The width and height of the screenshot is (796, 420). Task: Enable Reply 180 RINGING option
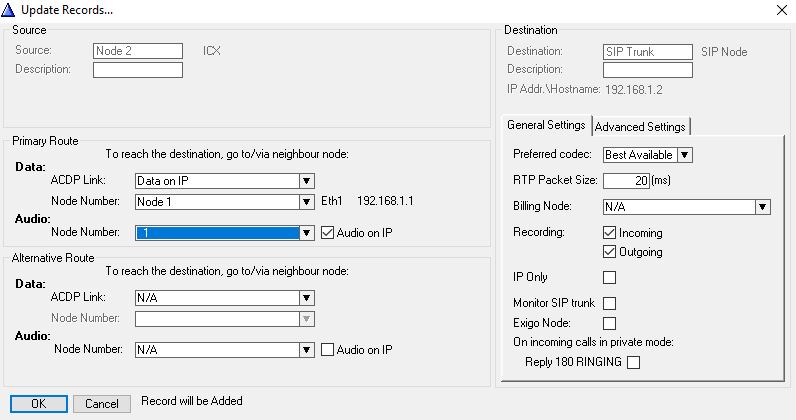click(x=633, y=363)
